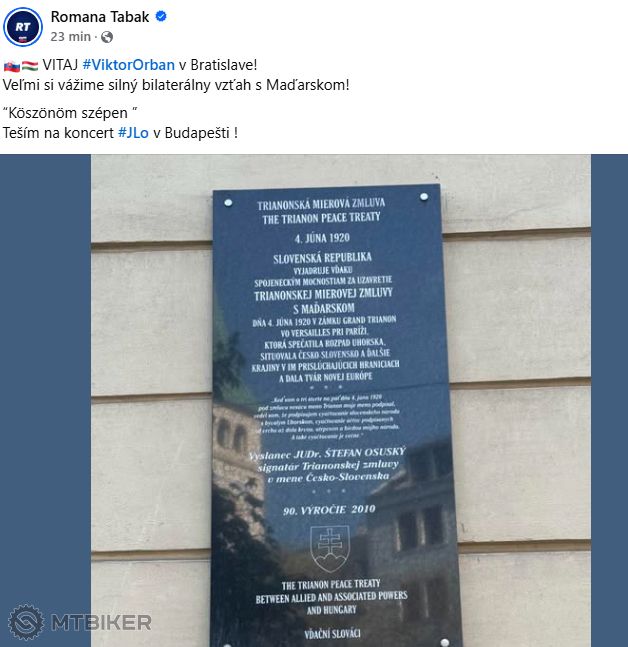Image resolution: width=628 pixels, height=647 pixels.
Task: Click the public globe privacy icon
Action: pyautogui.click(x=107, y=37)
